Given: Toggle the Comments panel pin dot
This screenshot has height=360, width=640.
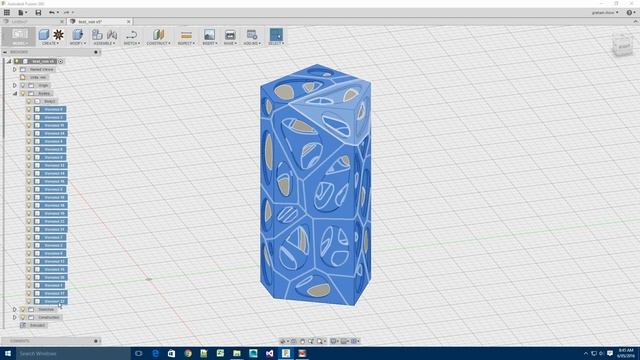Looking at the screenshot, I should tap(96, 341).
